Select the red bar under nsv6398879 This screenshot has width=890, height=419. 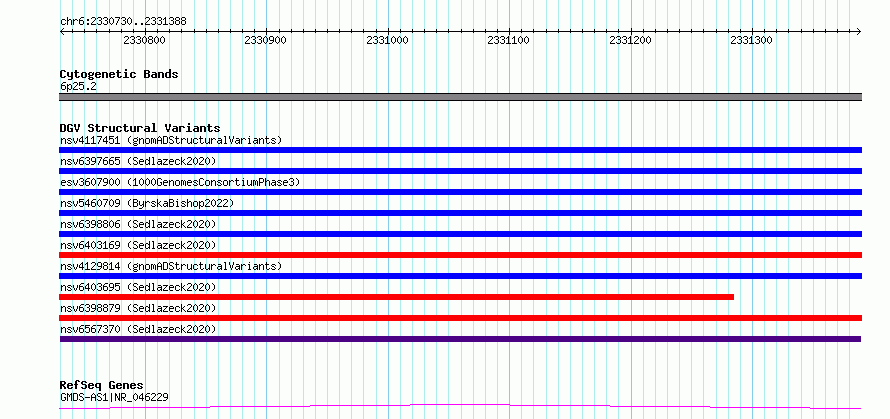tap(460, 318)
